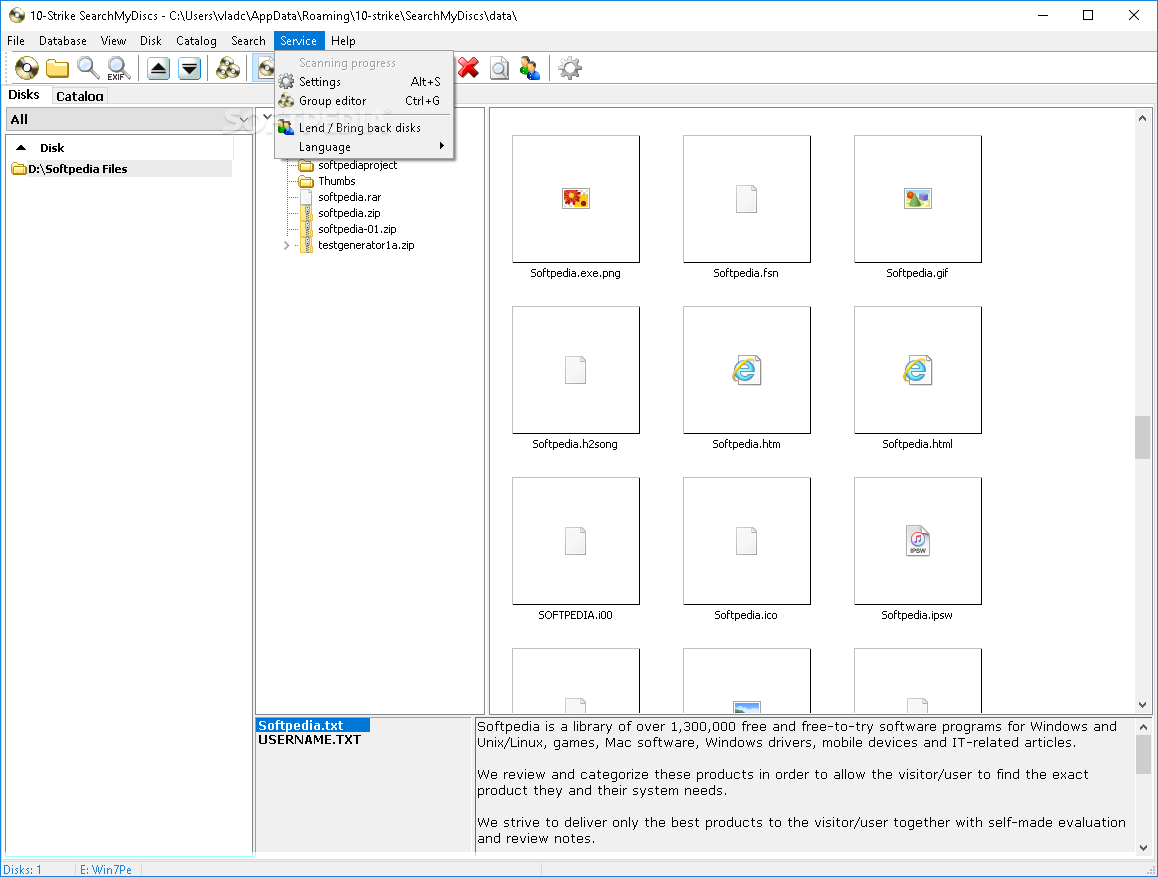This screenshot has width=1158, height=877.
Task: Click the thumbnail pane scroll up arrow
Action: (x=1142, y=118)
